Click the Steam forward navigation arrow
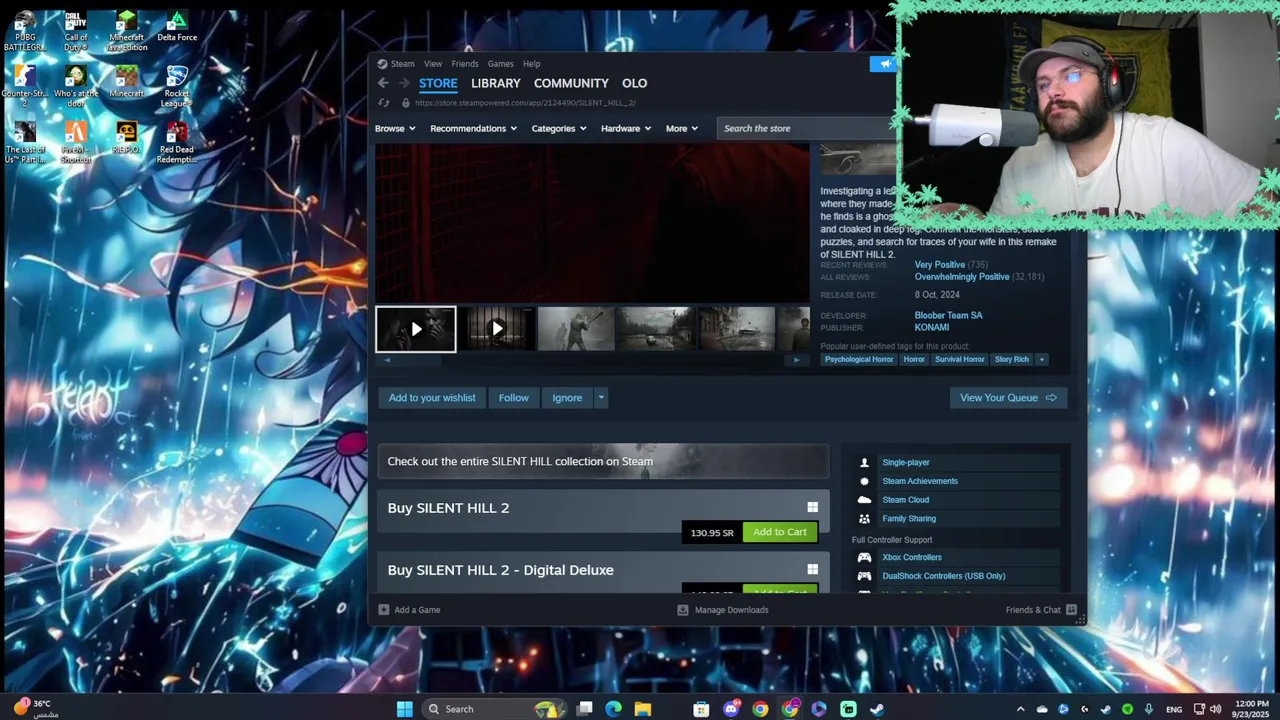This screenshot has height=720, width=1280. (404, 83)
